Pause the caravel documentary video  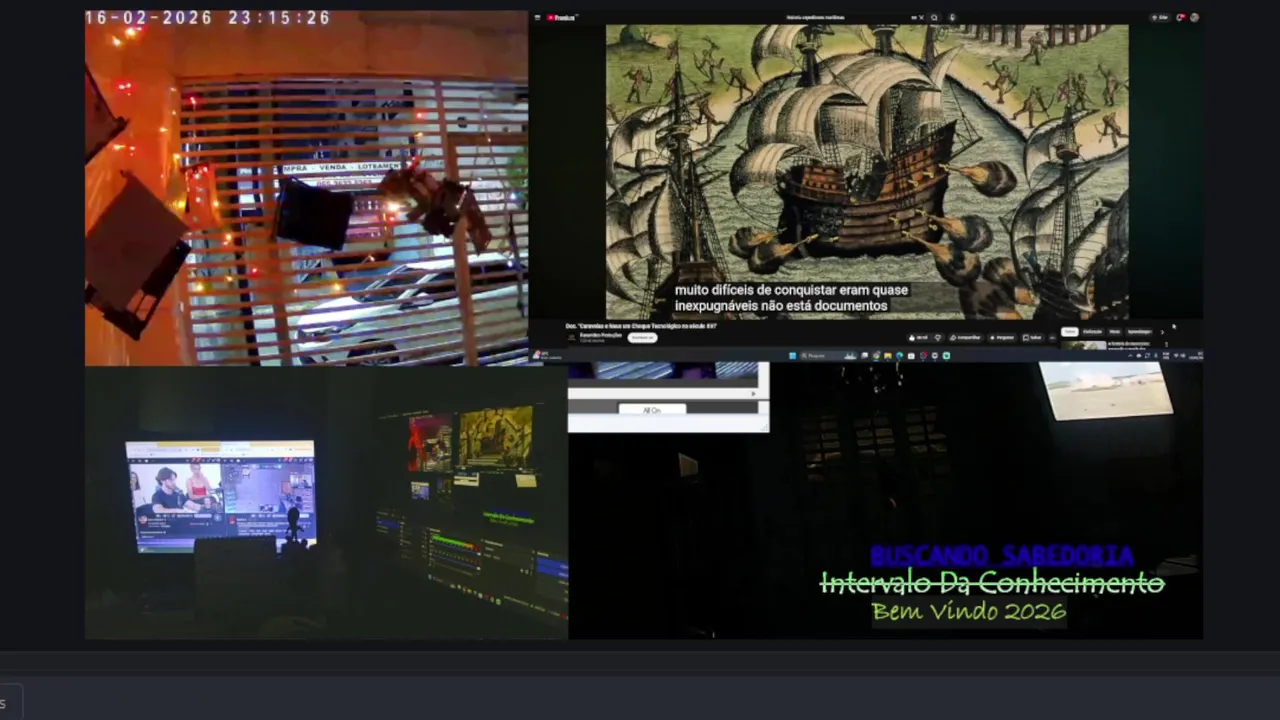point(867,172)
